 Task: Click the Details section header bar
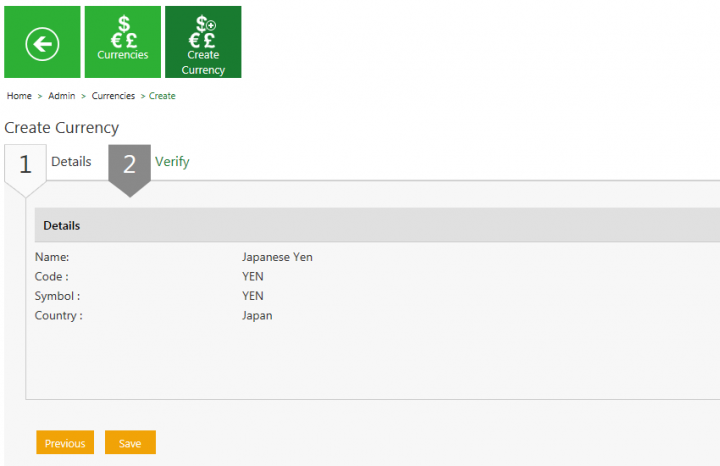click(377, 225)
